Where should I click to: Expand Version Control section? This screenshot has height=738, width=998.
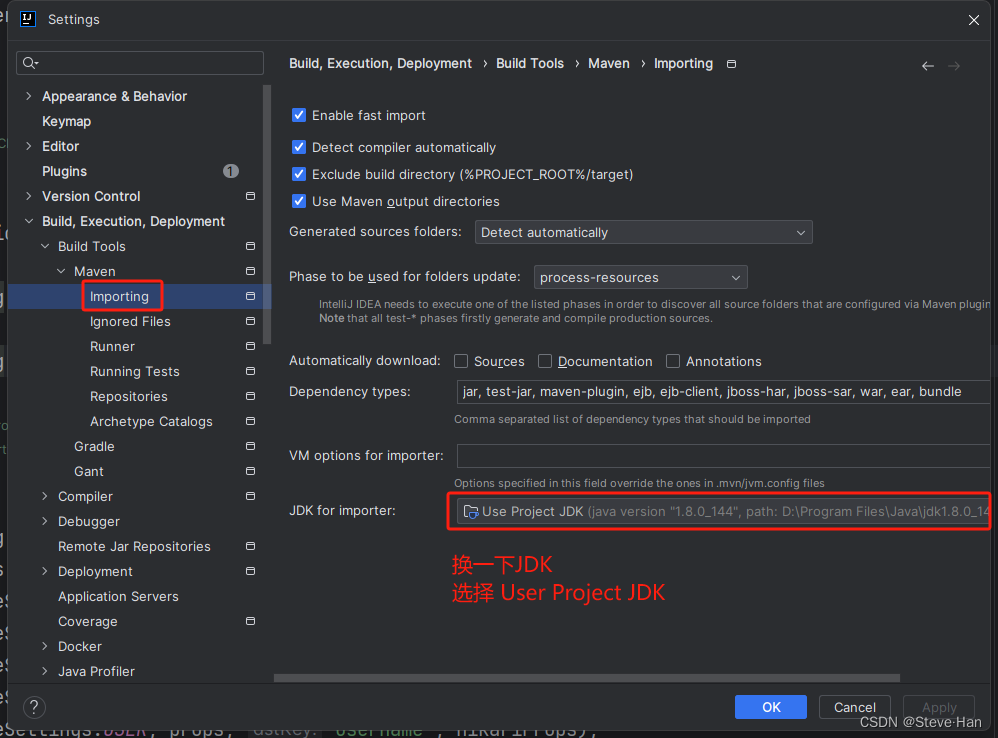coord(29,196)
